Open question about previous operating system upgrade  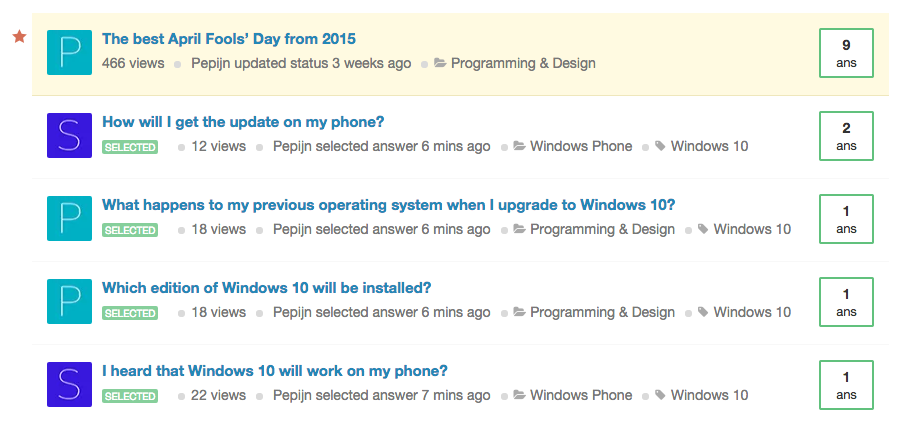pos(389,205)
